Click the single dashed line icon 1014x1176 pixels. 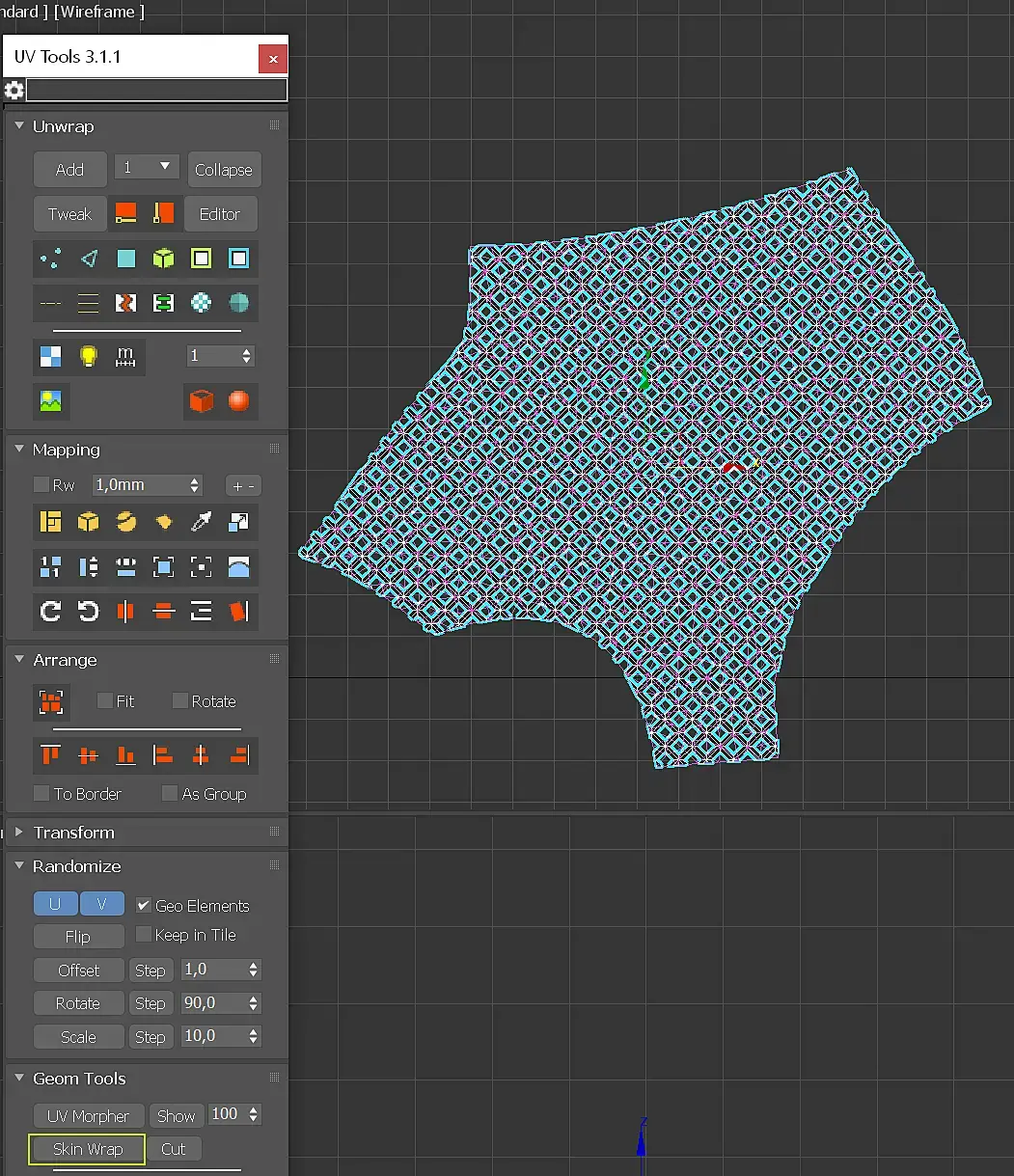pos(51,303)
